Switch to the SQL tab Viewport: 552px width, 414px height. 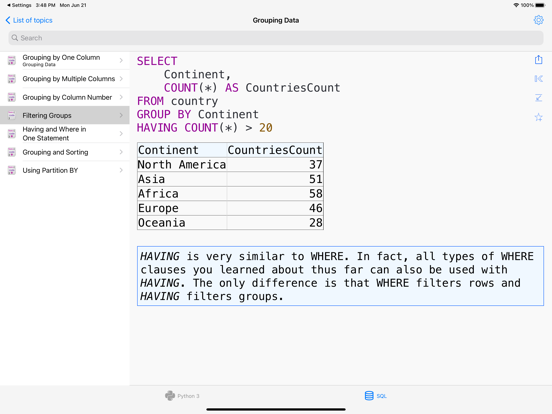376,396
